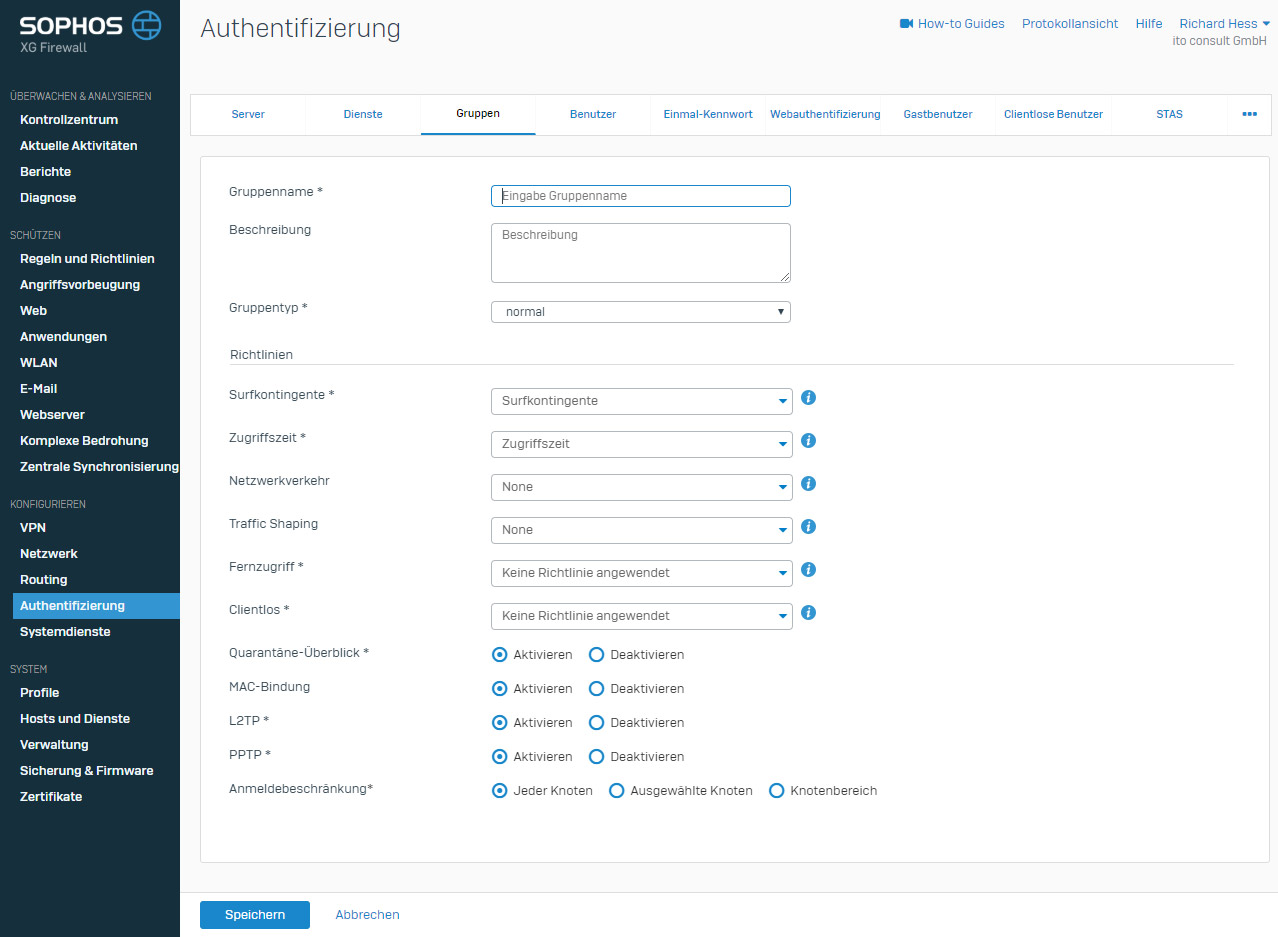1278x937 pixels.
Task: Choose Ausgewählte Knoten login restriction
Action: click(617, 791)
